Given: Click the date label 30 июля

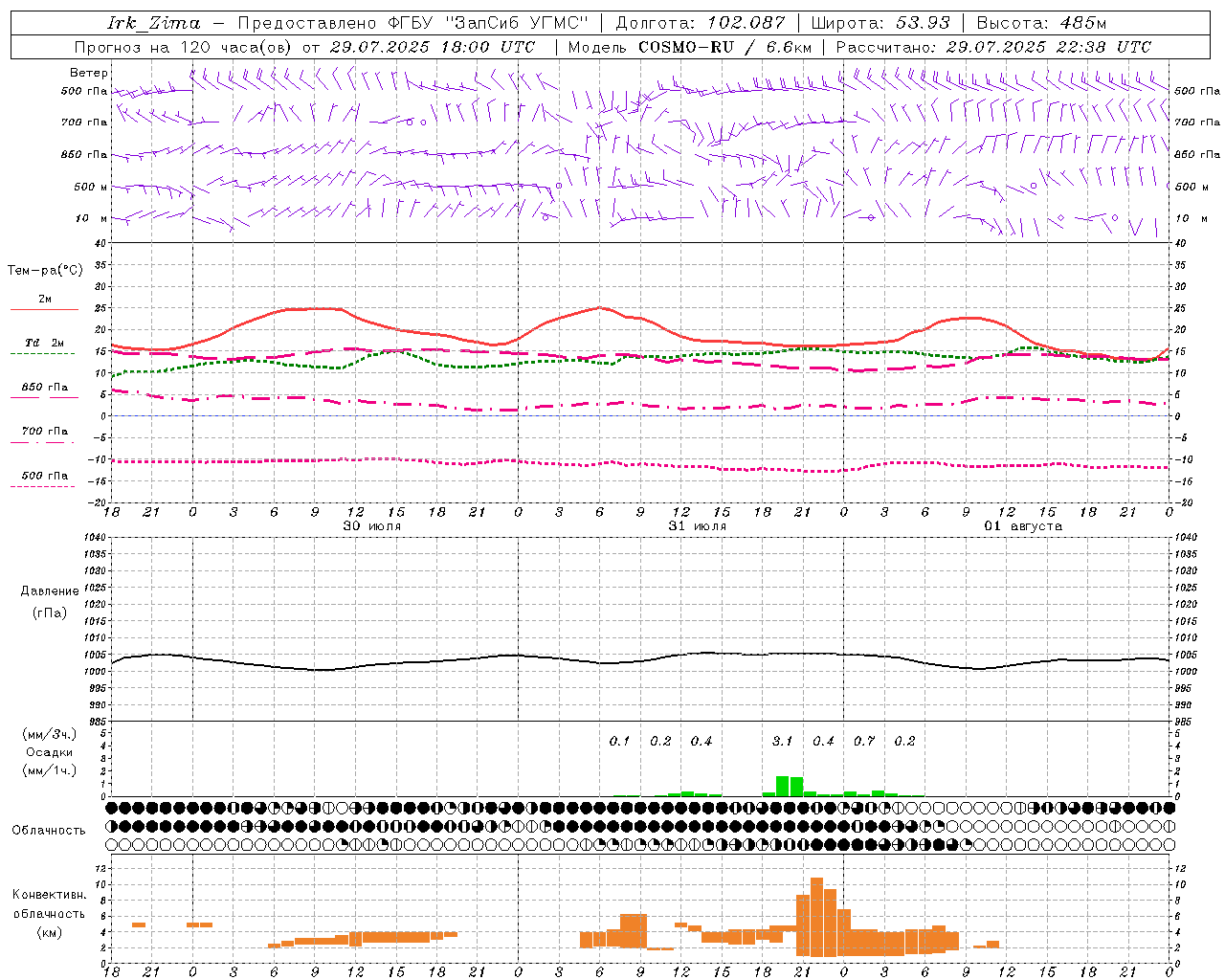Looking at the screenshot, I should pos(372,526).
